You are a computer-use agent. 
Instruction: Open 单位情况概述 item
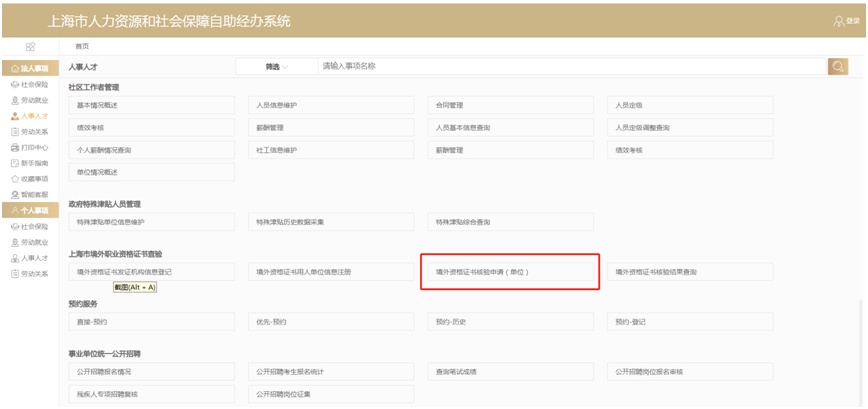(152, 172)
